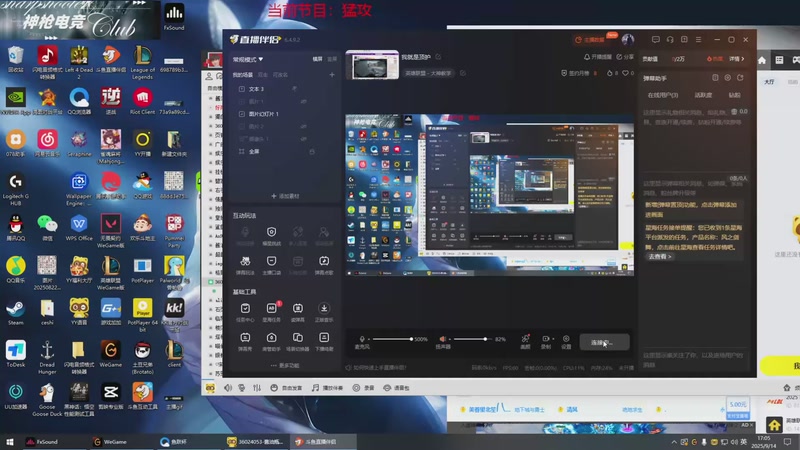Open the 主播口袋 tool
The width and height of the screenshot is (800, 450).
pos(271,265)
